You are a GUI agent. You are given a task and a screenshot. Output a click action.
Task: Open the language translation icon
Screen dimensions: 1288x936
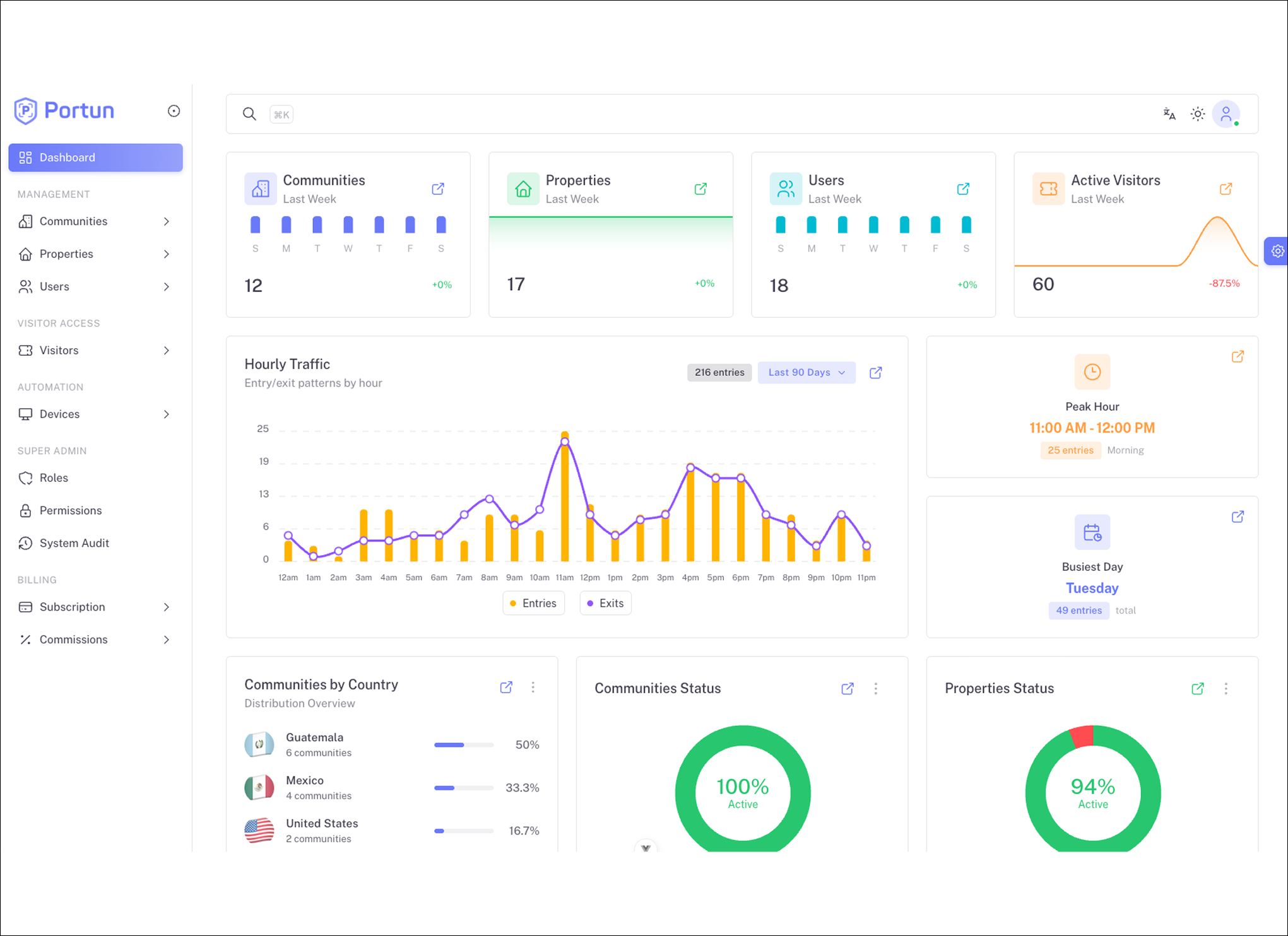click(1169, 114)
